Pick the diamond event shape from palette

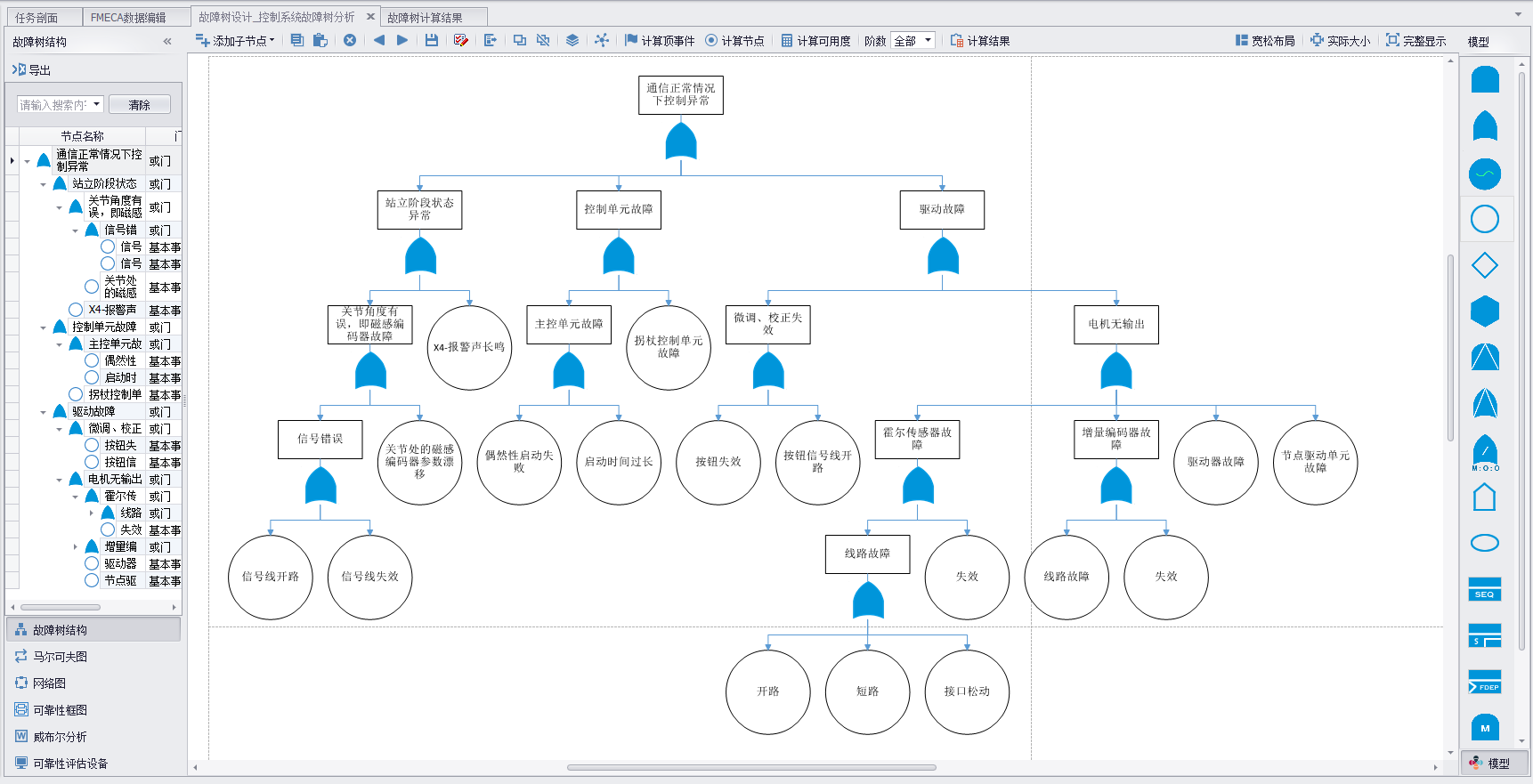1484,265
